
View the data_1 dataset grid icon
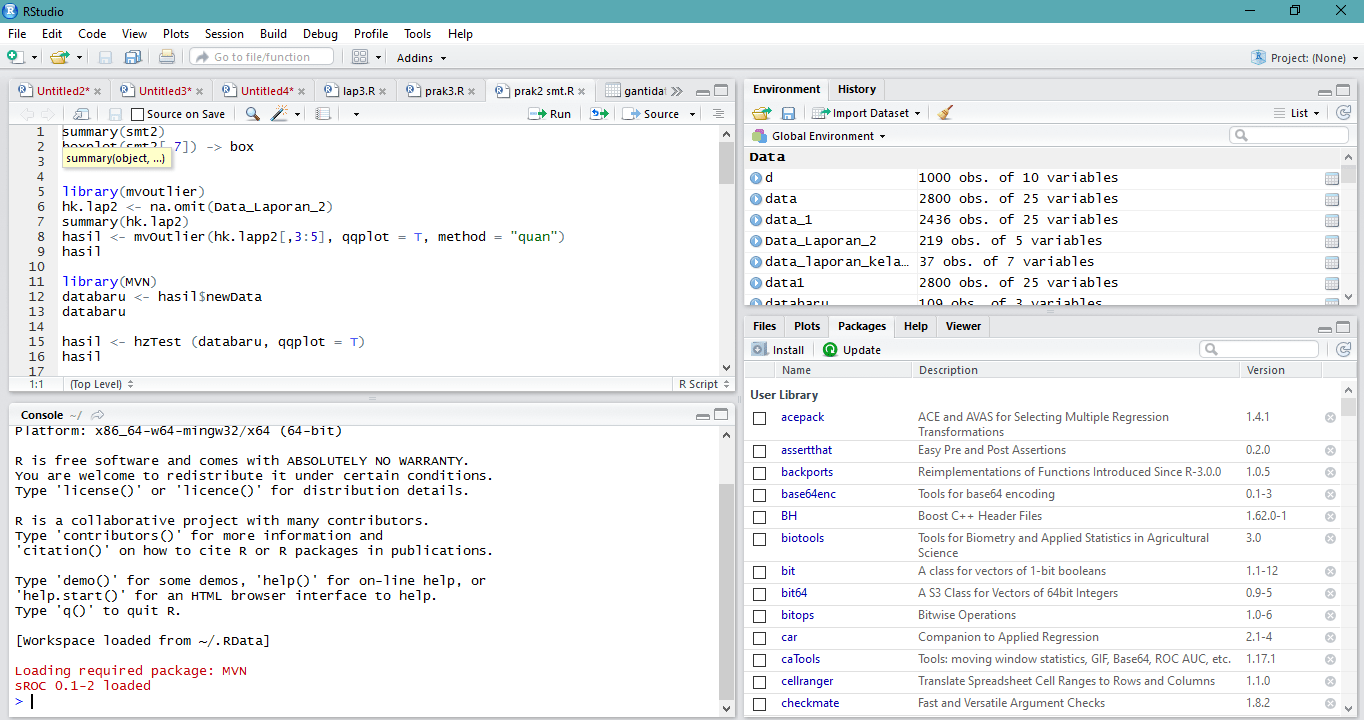pyautogui.click(x=1331, y=220)
